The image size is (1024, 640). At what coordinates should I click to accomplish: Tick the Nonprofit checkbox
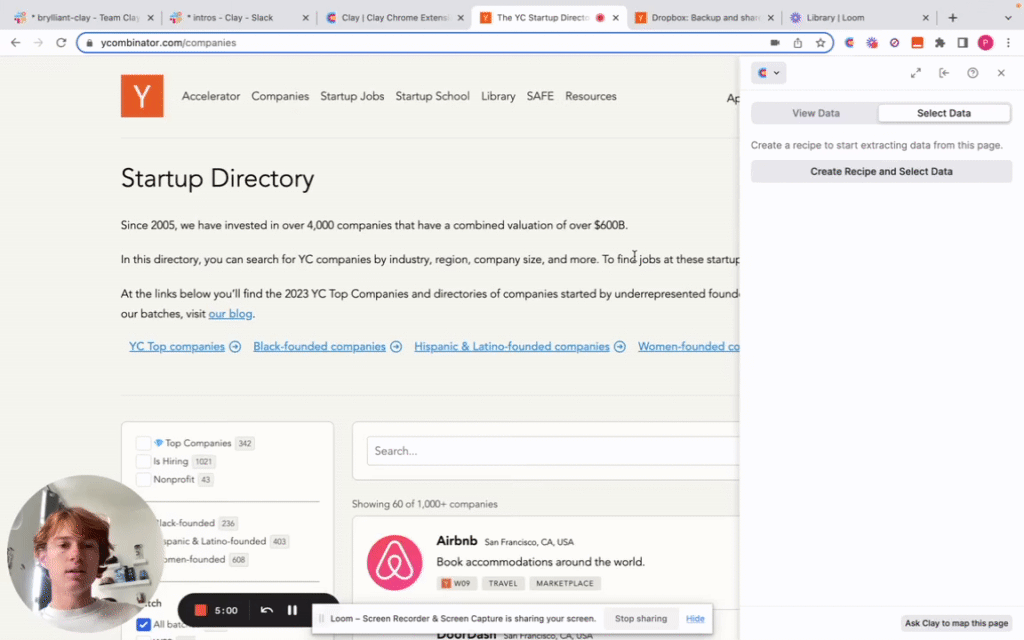(x=143, y=479)
